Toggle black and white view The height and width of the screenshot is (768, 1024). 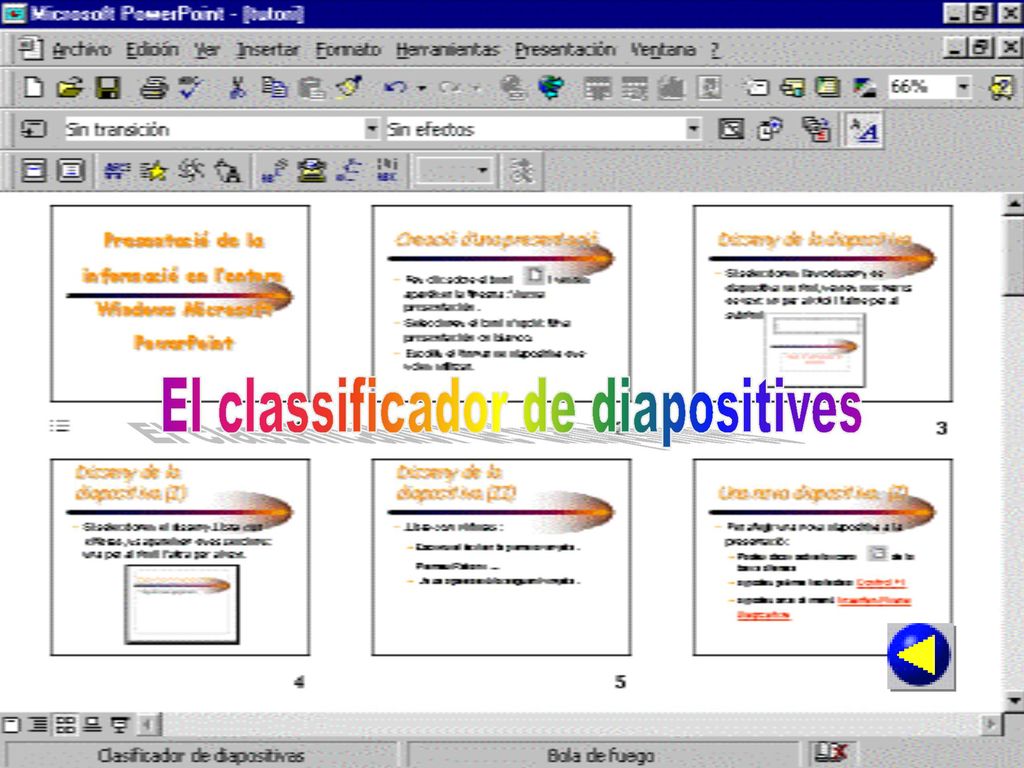coord(865,87)
